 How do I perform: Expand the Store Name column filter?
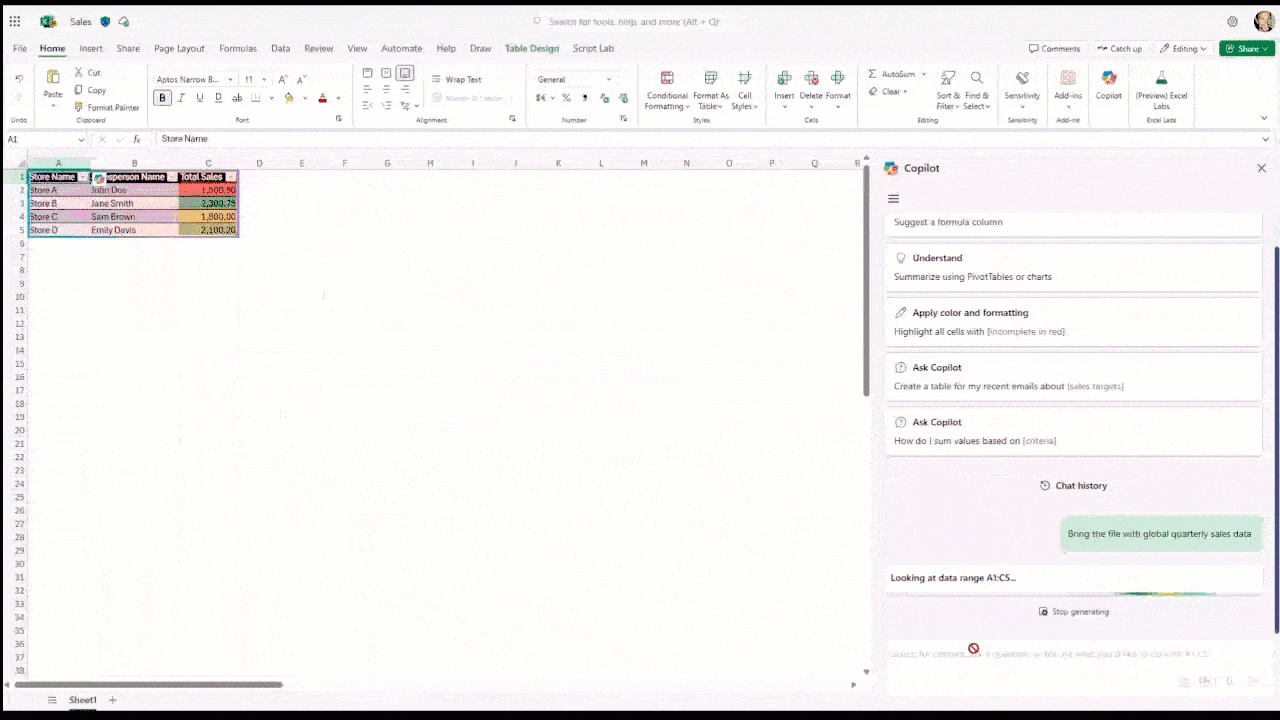click(83, 177)
